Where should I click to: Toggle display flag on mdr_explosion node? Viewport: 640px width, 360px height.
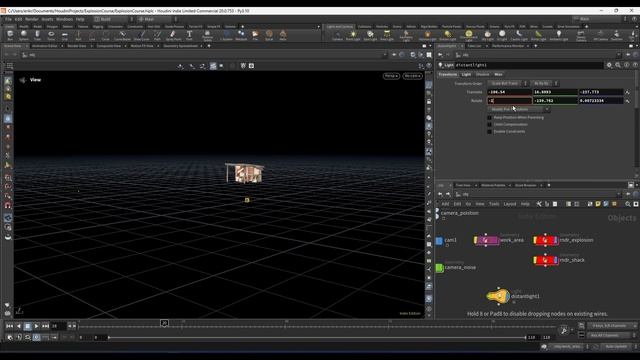coord(555,240)
